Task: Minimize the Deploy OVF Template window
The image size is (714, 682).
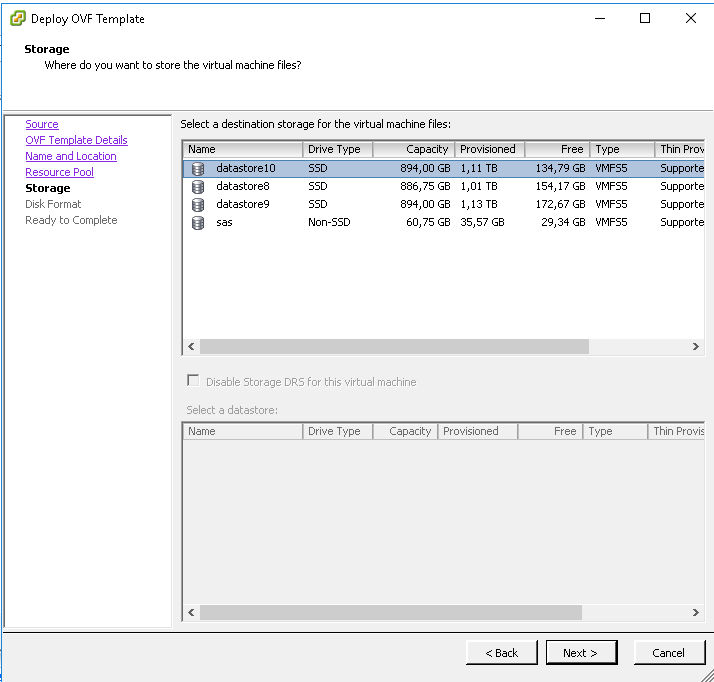Action: (600, 18)
